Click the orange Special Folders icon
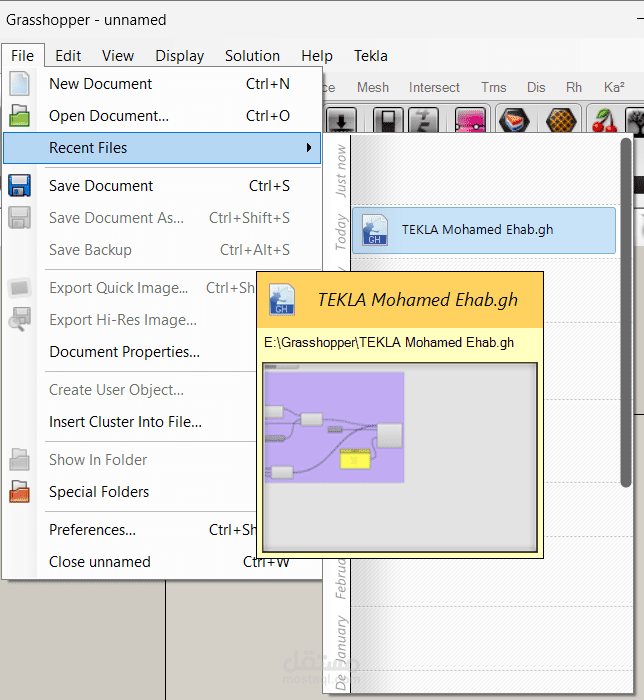The height and width of the screenshot is (700, 644). (x=19, y=492)
